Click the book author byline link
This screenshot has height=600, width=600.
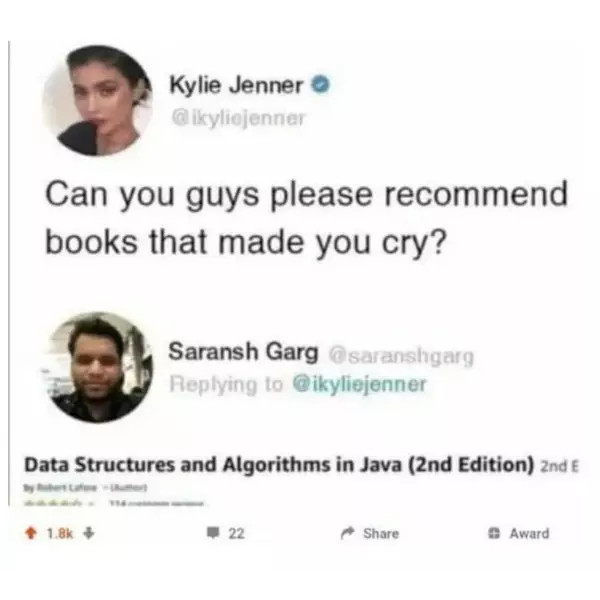coord(85,488)
